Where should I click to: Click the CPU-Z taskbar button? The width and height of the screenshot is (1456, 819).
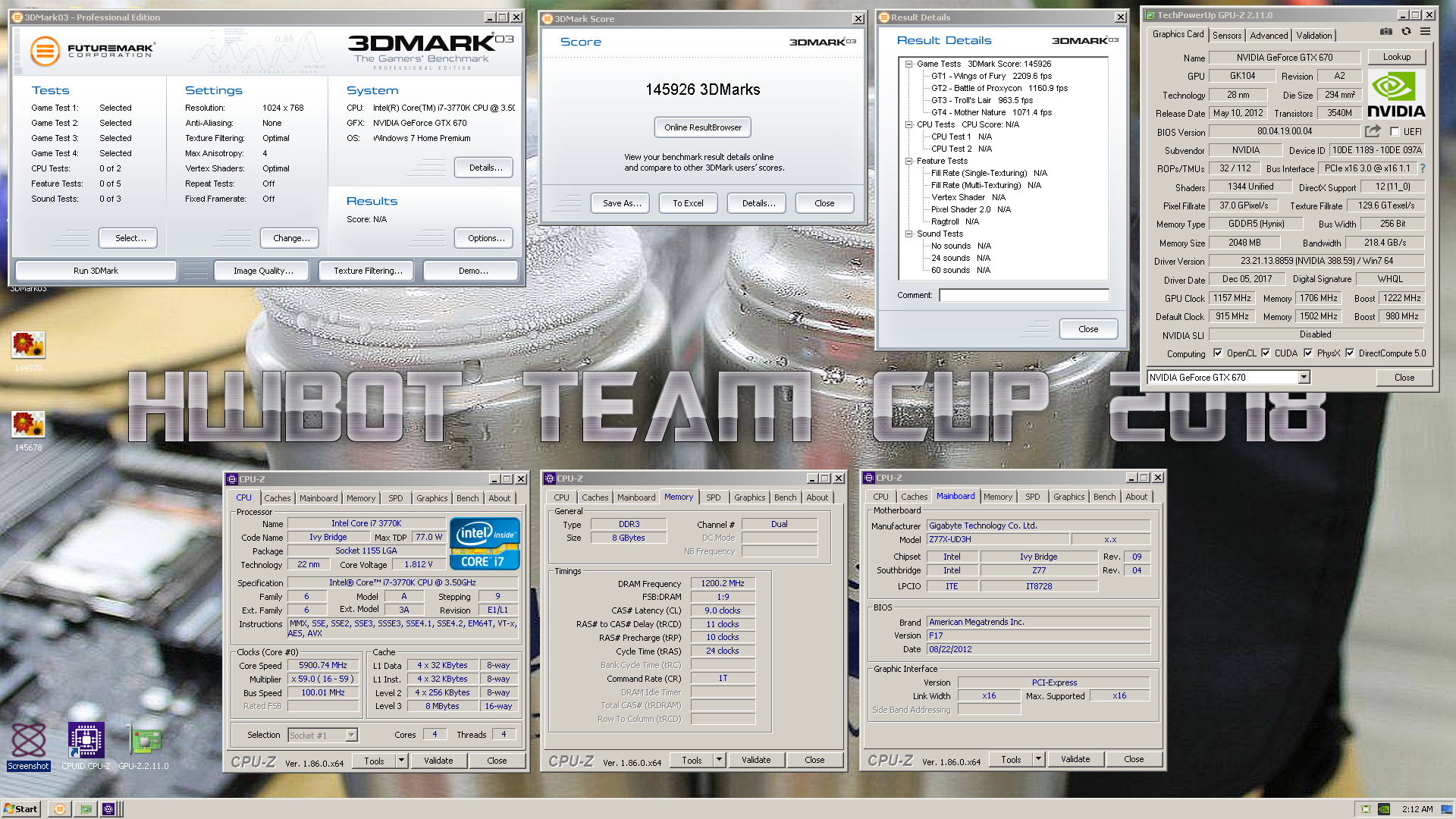coord(108,809)
